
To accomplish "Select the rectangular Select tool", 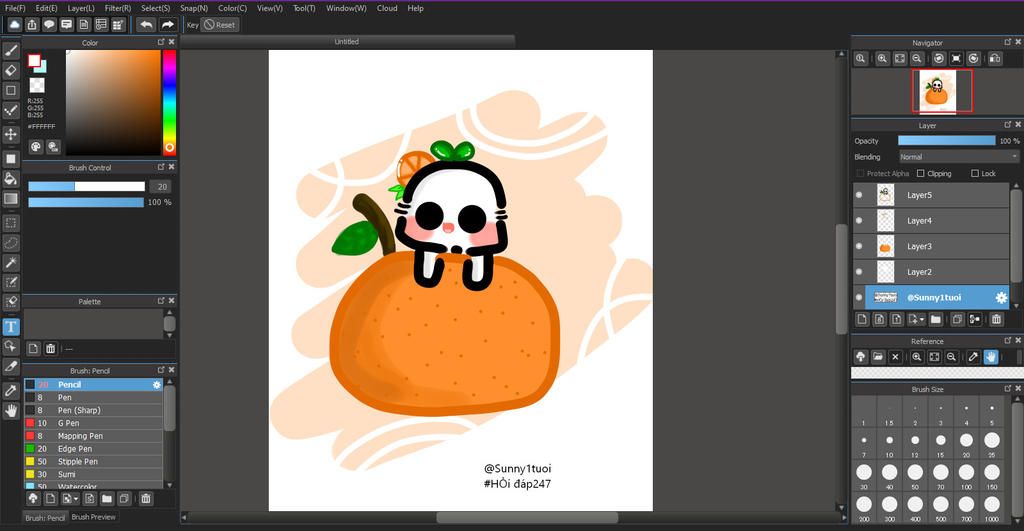I will 11,223.
